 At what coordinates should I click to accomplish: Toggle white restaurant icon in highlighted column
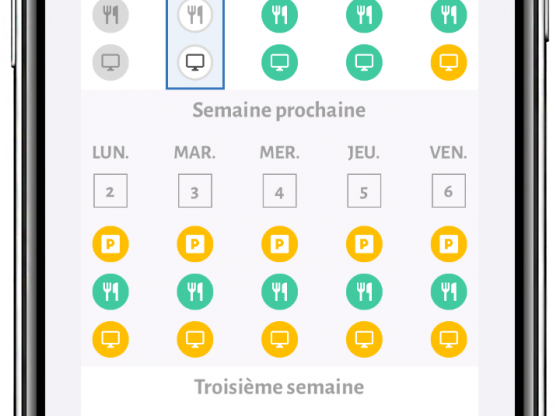195,15
